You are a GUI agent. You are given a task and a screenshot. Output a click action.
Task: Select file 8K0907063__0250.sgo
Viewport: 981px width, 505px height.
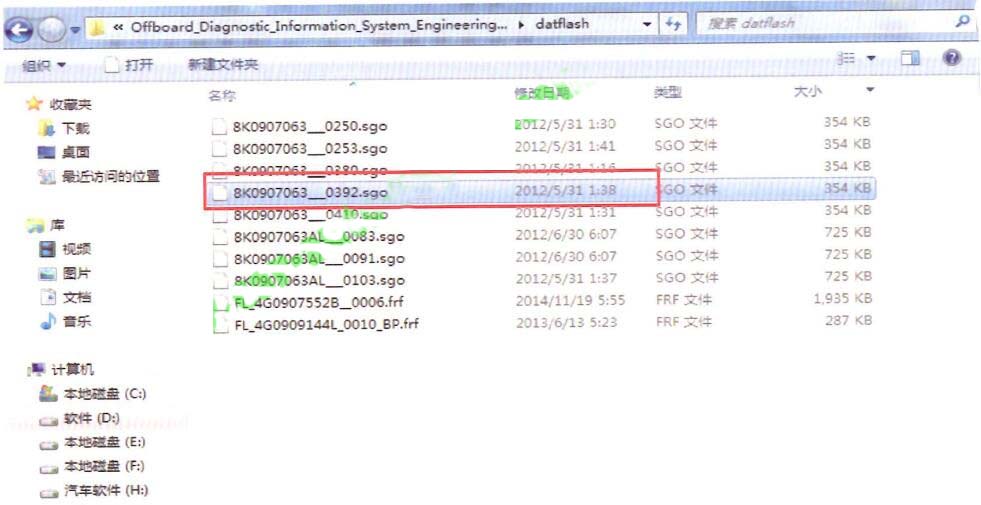310,126
